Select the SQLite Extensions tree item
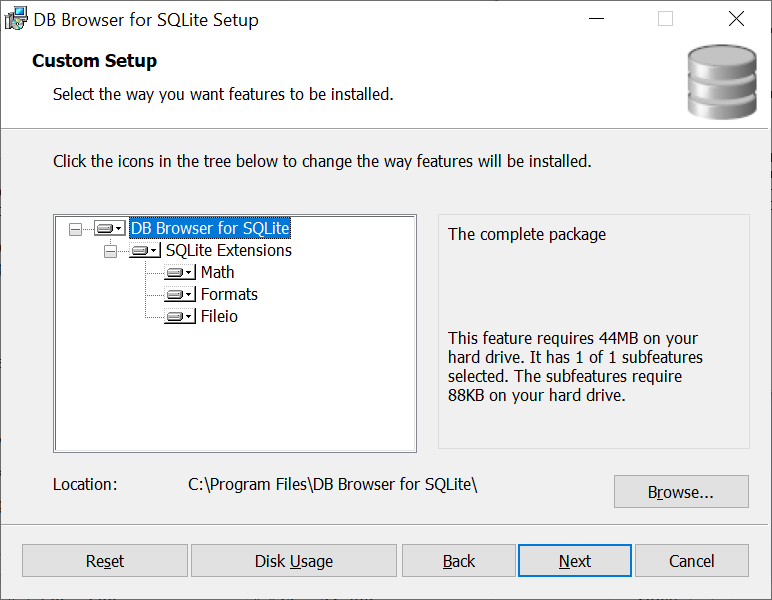The height and width of the screenshot is (600, 772). pyautogui.click(x=228, y=251)
